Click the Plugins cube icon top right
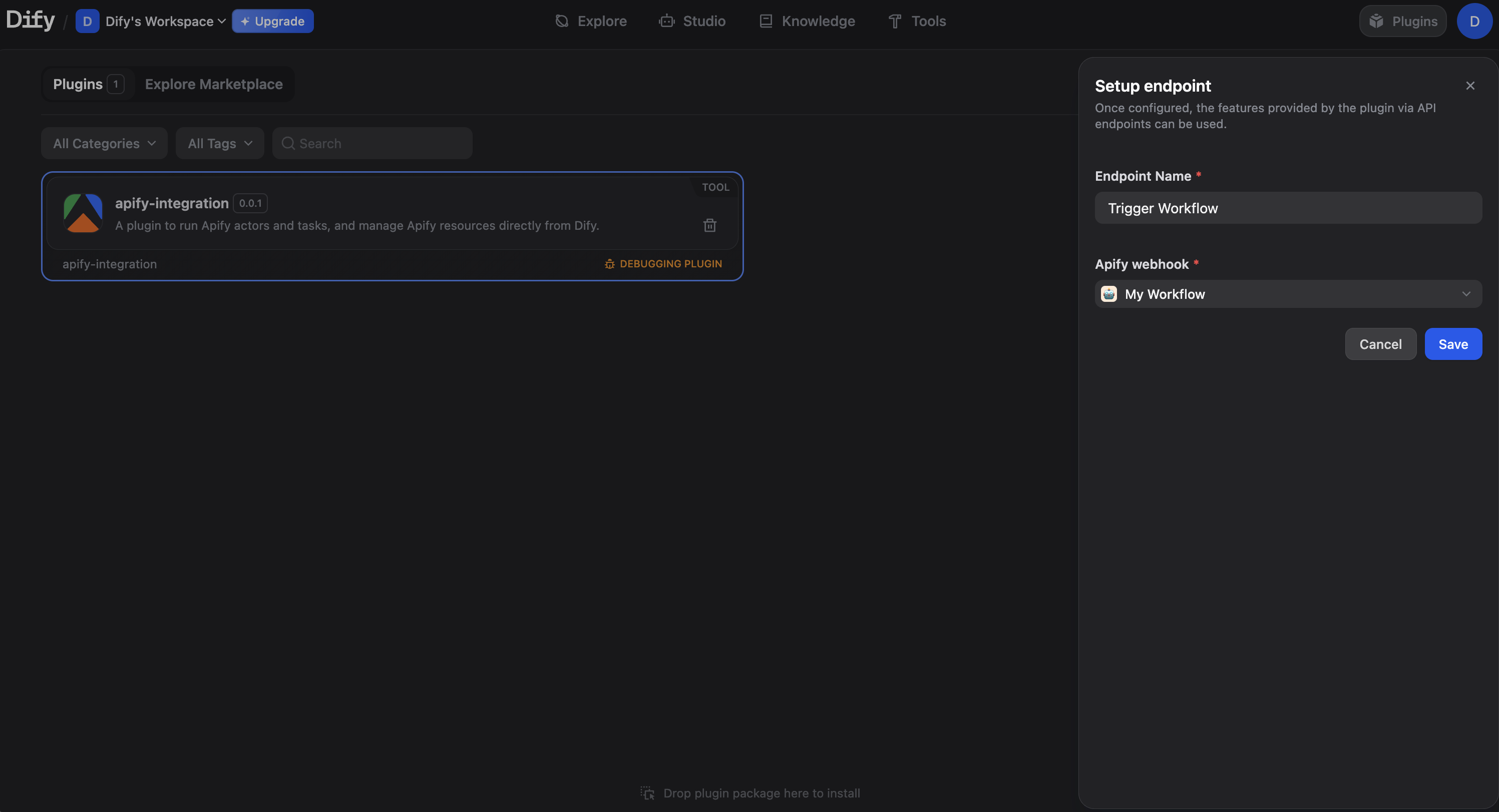The width and height of the screenshot is (1499, 812). click(1376, 21)
